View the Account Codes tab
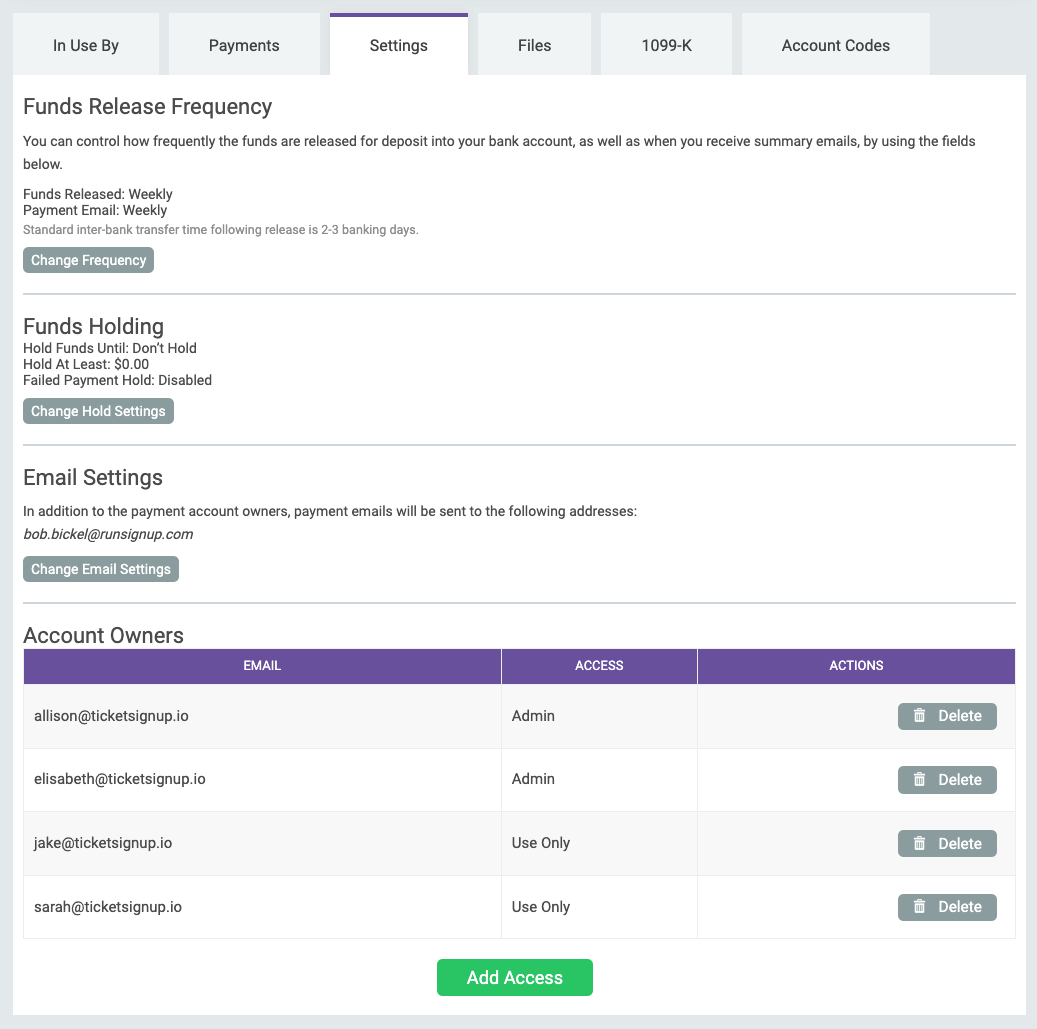Screen dimensions: 1037x1029 point(836,45)
